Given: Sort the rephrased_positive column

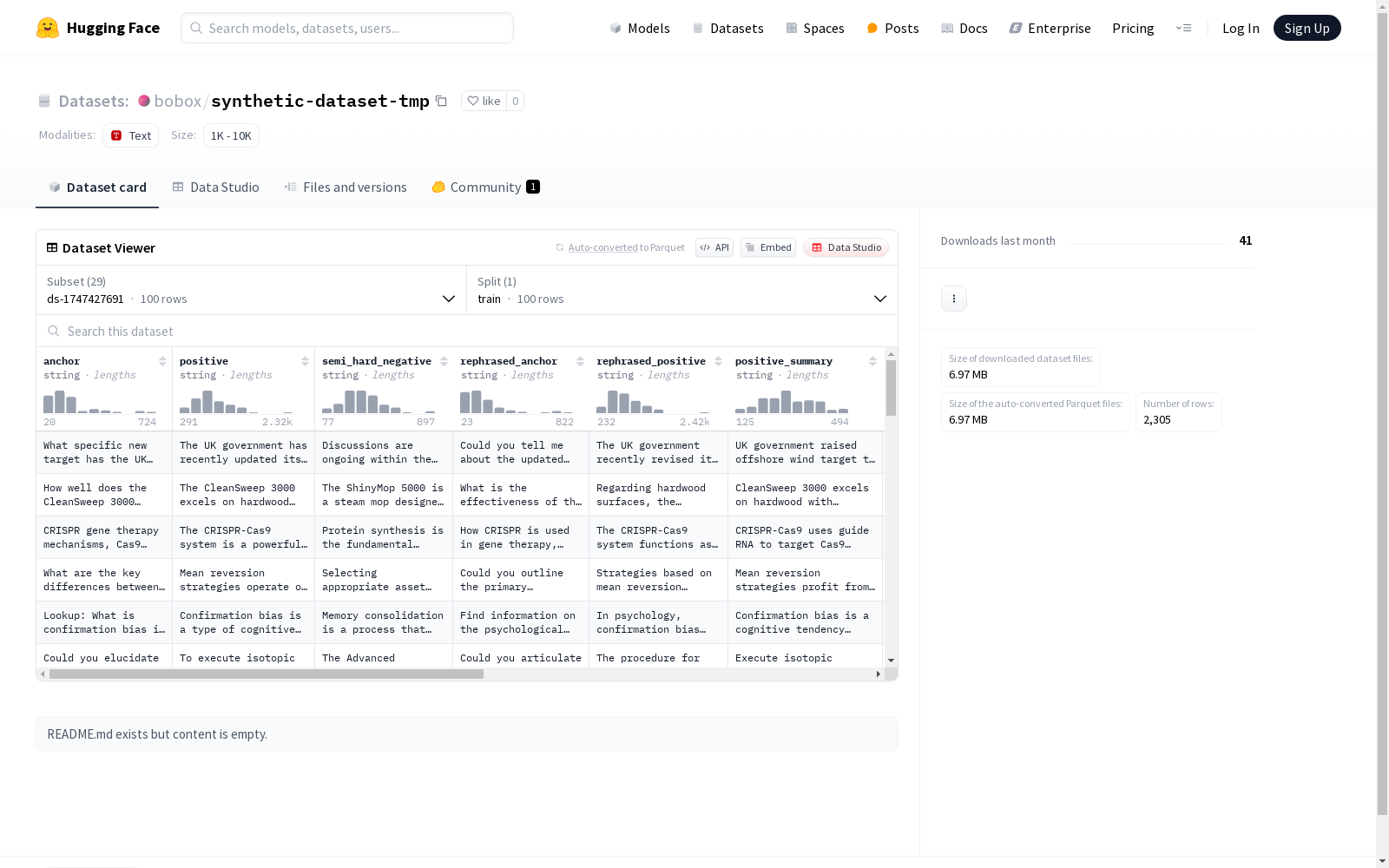Looking at the screenshot, I should [718, 361].
